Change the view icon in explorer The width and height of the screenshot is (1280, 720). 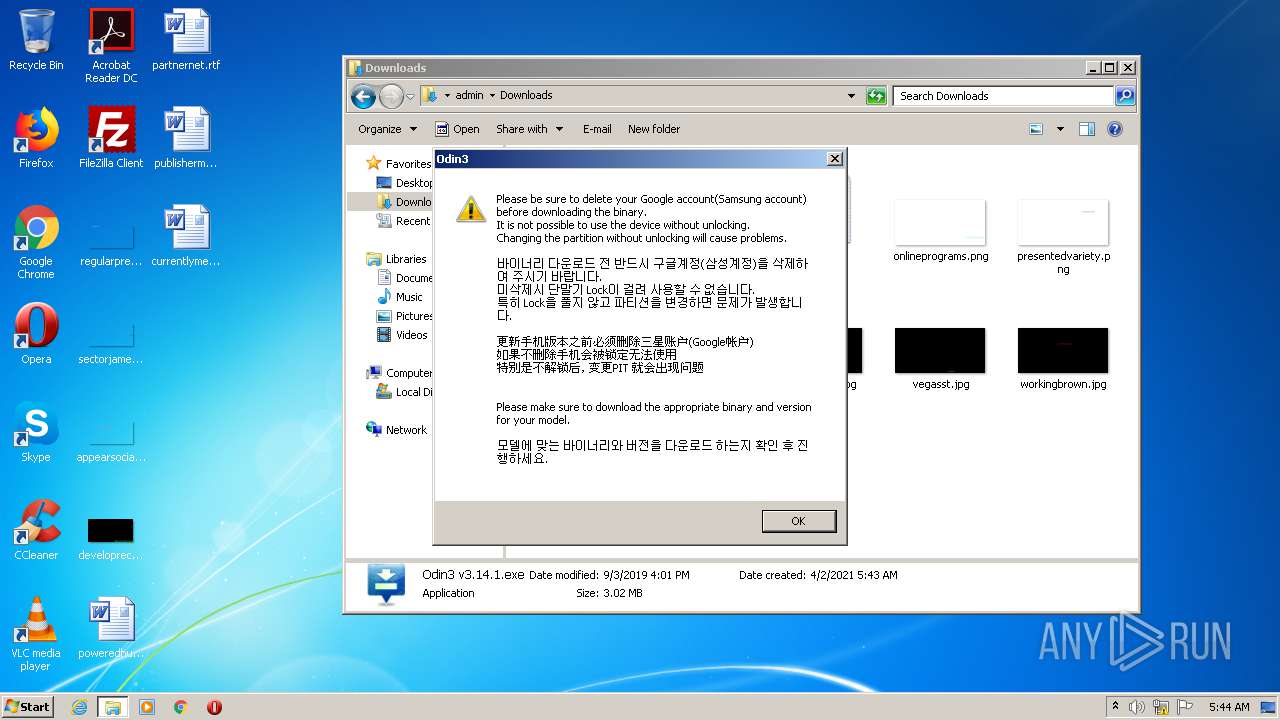coord(1036,129)
